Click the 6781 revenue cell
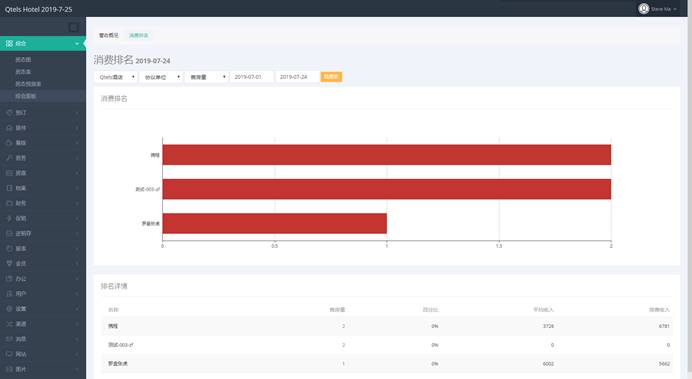 point(664,326)
